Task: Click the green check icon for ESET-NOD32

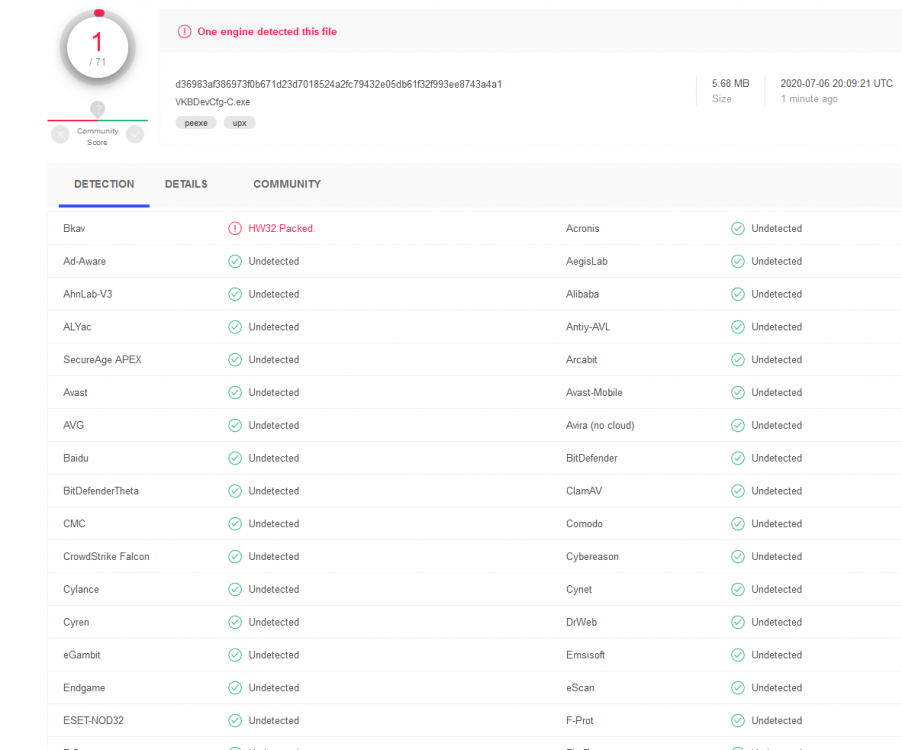Action: [235, 721]
